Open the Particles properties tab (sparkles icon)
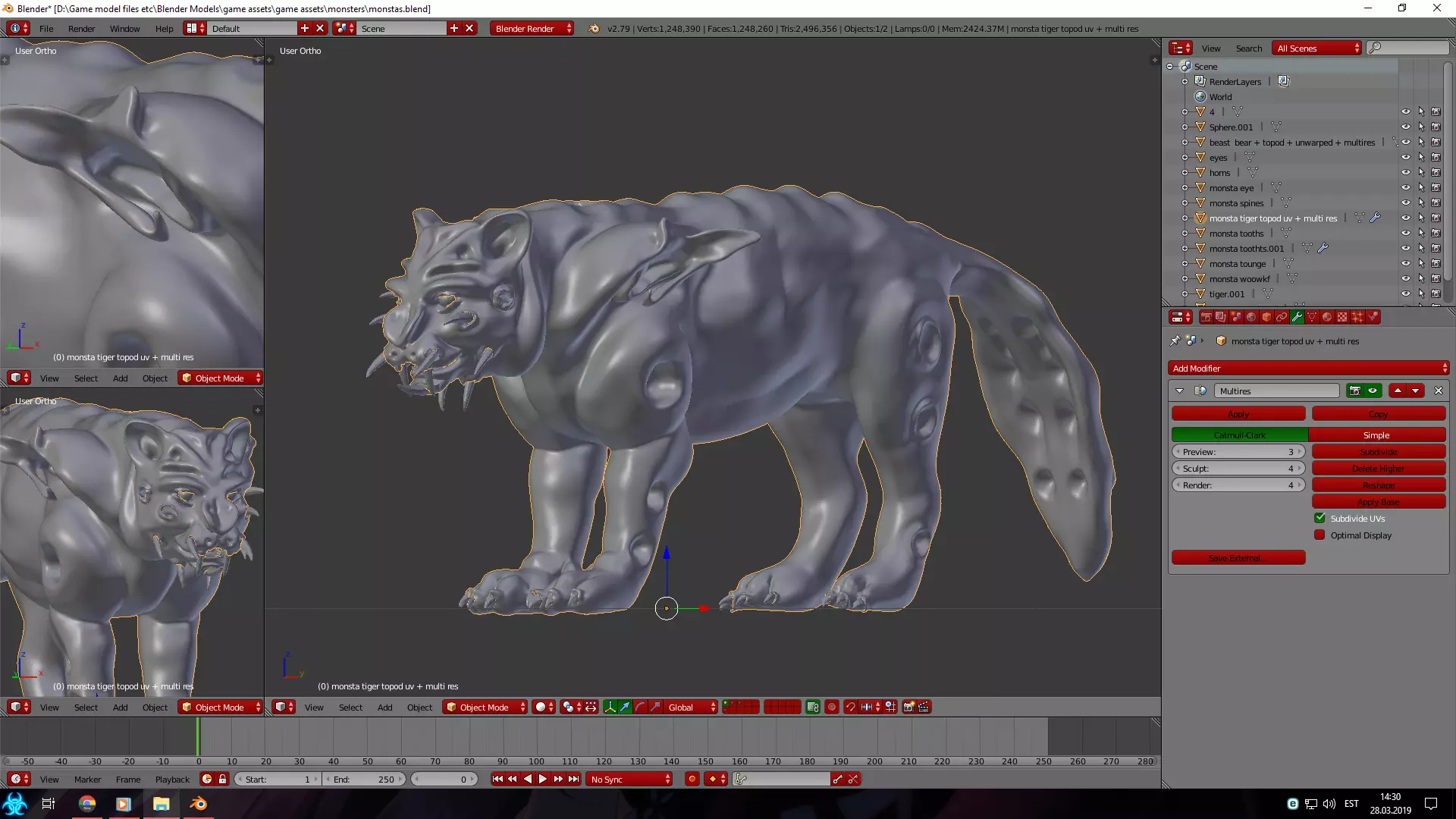The height and width of the screenshot is (819, 1456). 1357,318
